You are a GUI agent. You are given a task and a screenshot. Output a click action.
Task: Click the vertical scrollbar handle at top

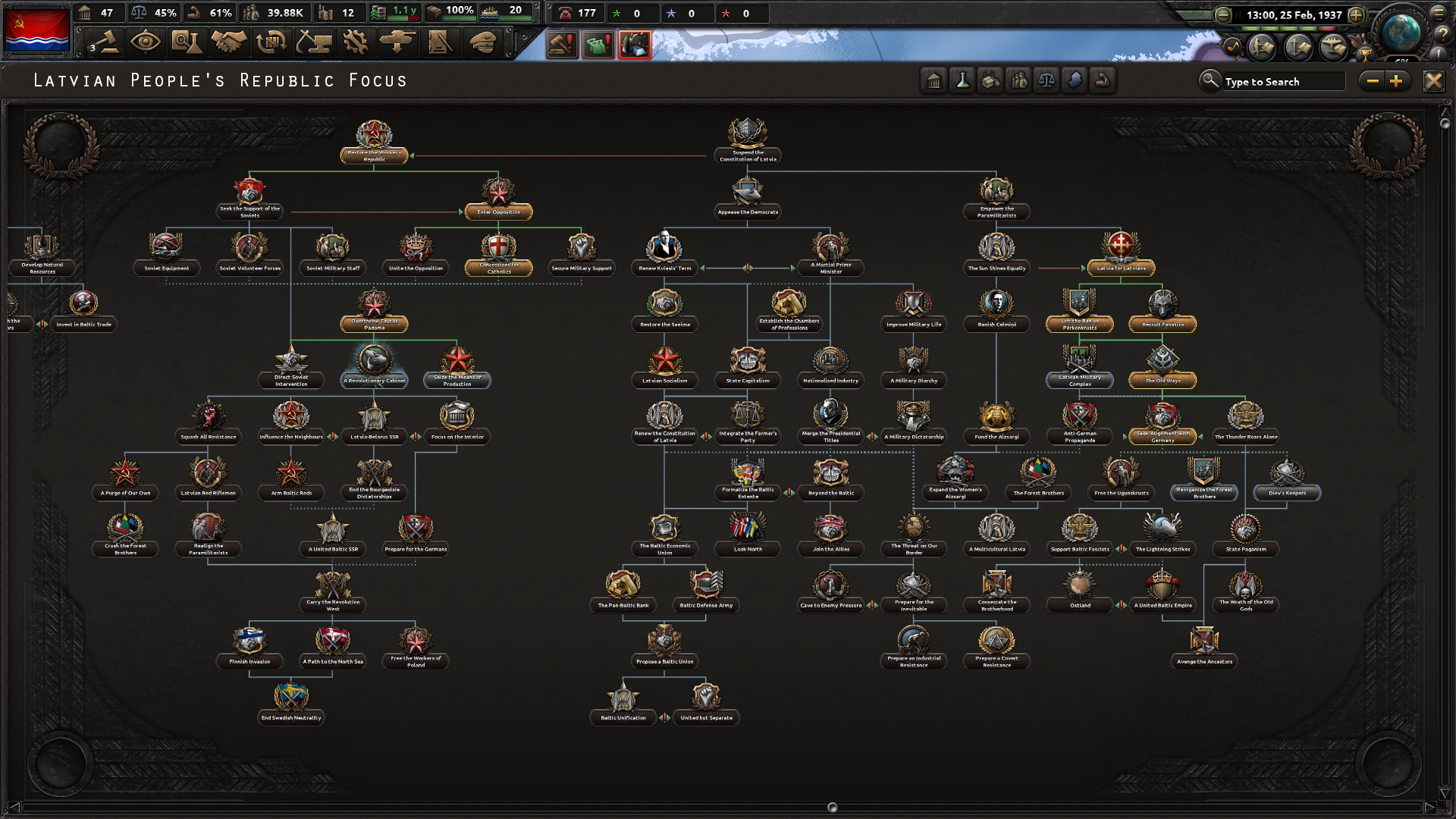[1445, 123]
